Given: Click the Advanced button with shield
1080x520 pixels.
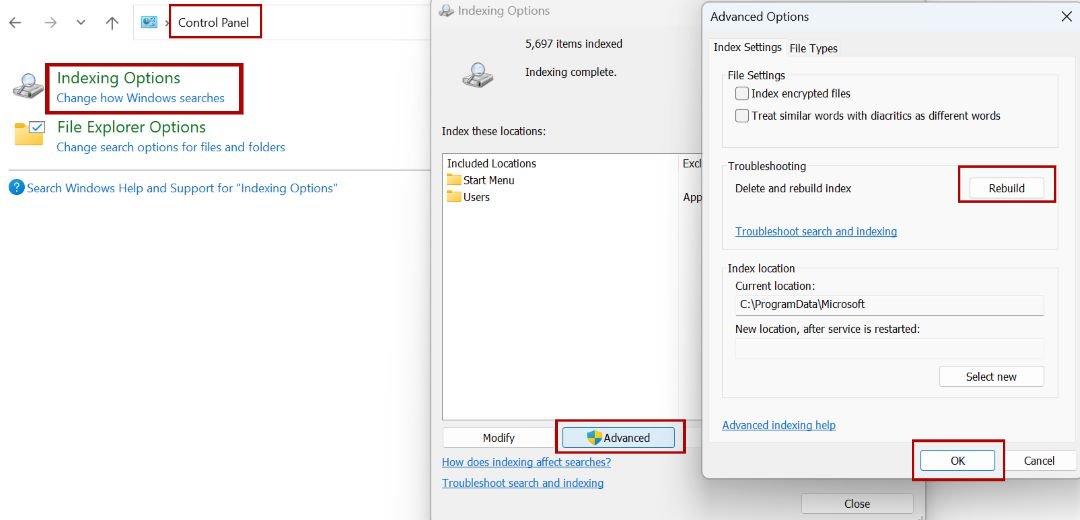Looking at the screenshot, I should [x=619, y=438].
